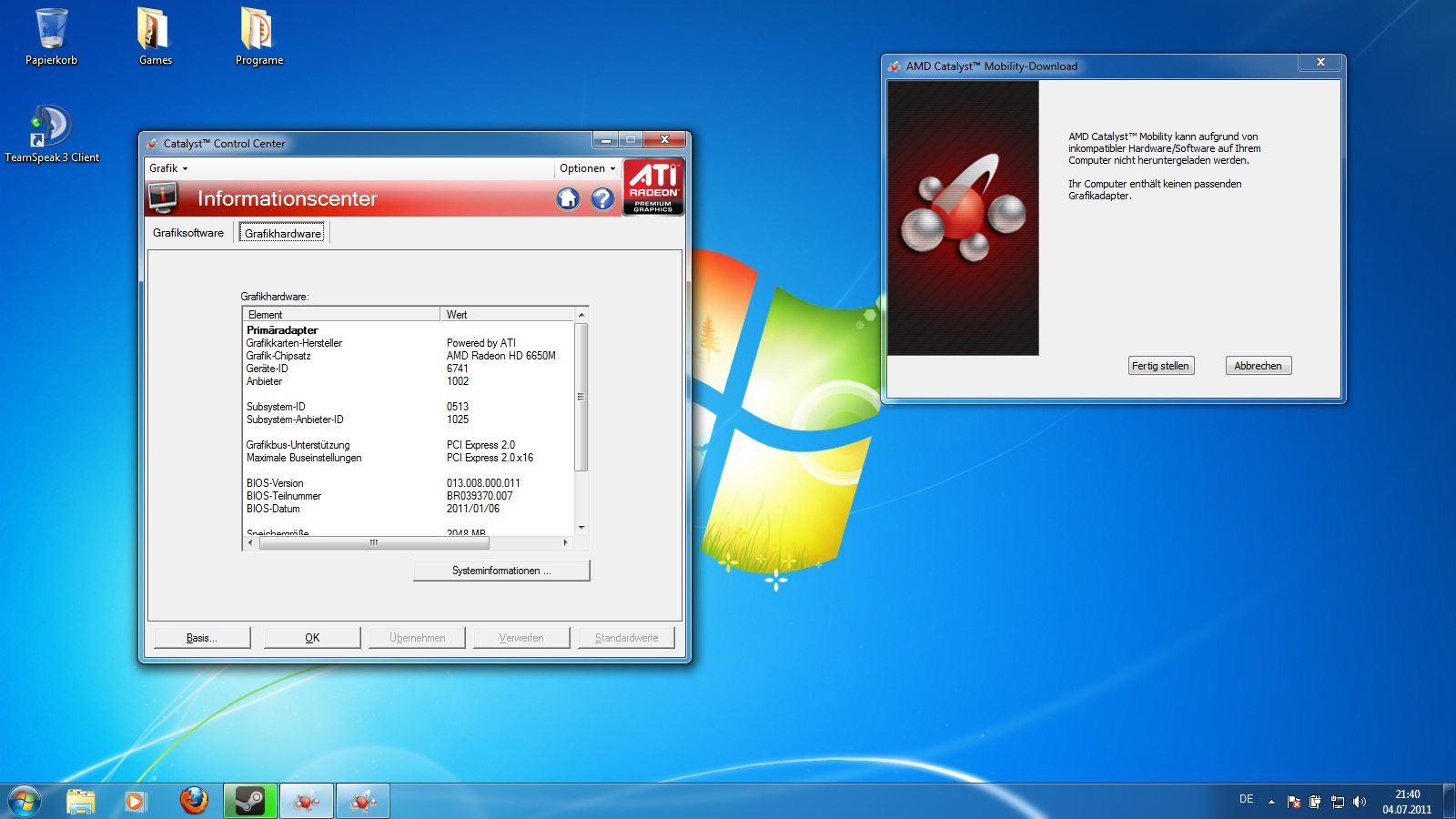
Task: Click the Element column header
Action: point(342,315)
